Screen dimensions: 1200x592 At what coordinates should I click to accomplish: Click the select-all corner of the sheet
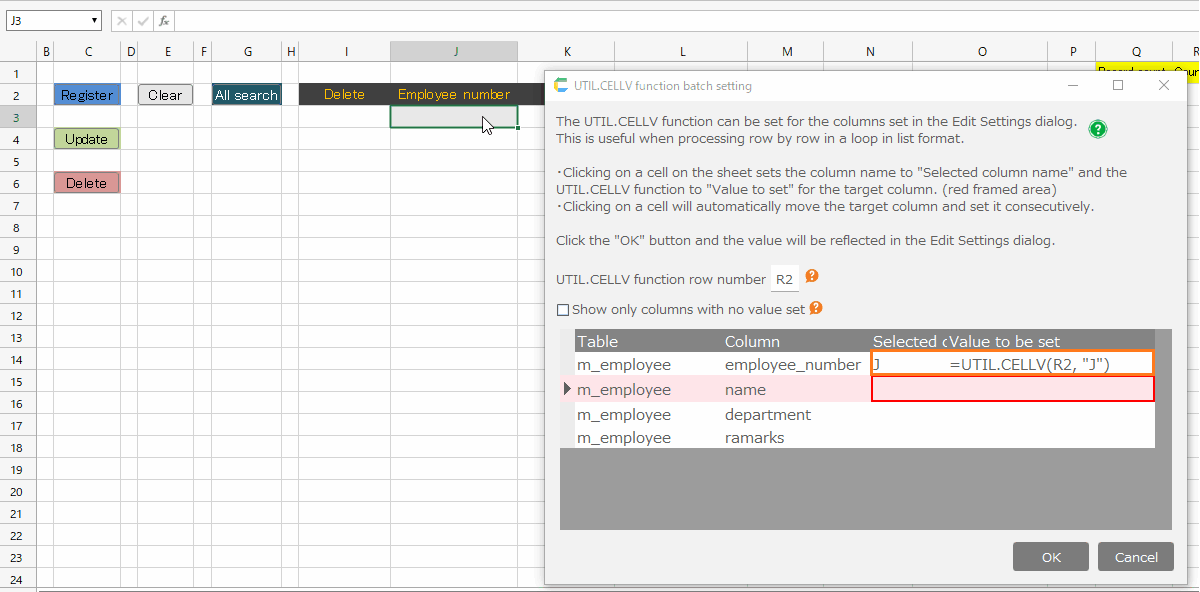17,51
